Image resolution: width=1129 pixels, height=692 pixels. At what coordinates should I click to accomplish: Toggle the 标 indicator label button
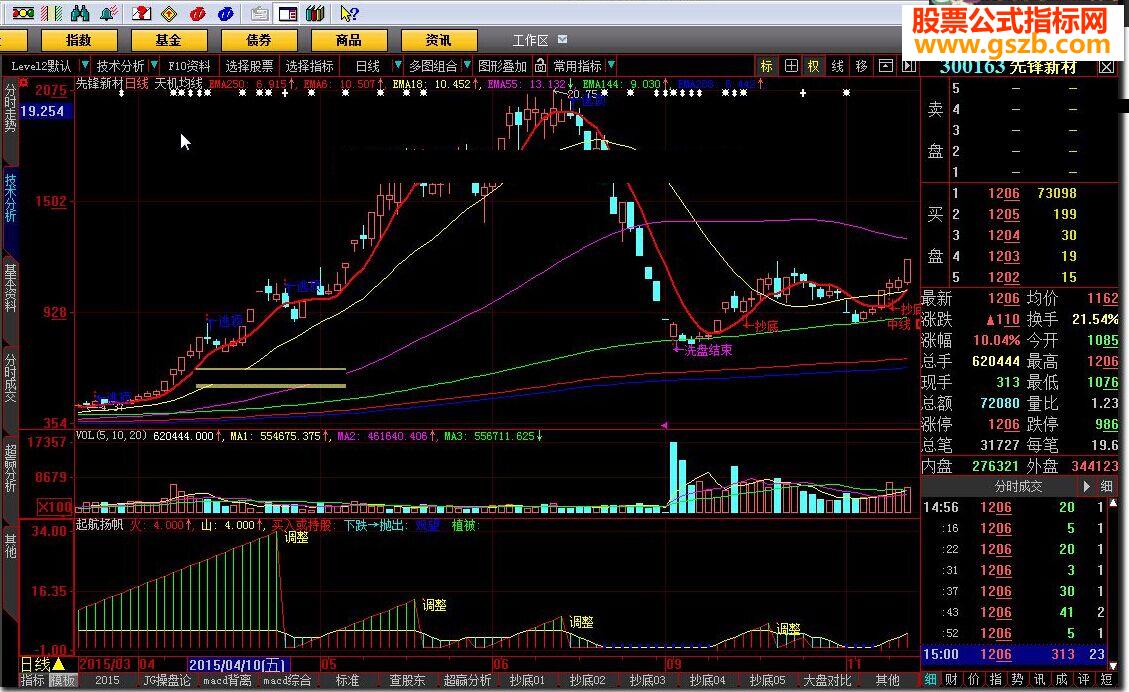(x=766, y=66)
